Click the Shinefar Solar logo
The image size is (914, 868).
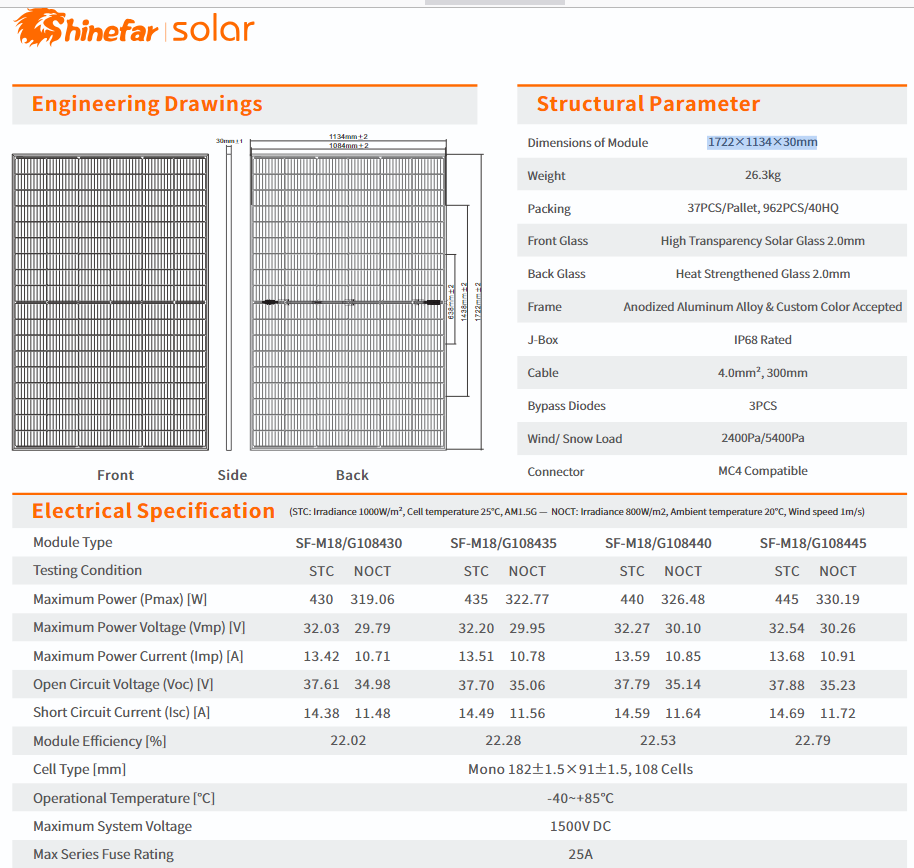[135, 27]
